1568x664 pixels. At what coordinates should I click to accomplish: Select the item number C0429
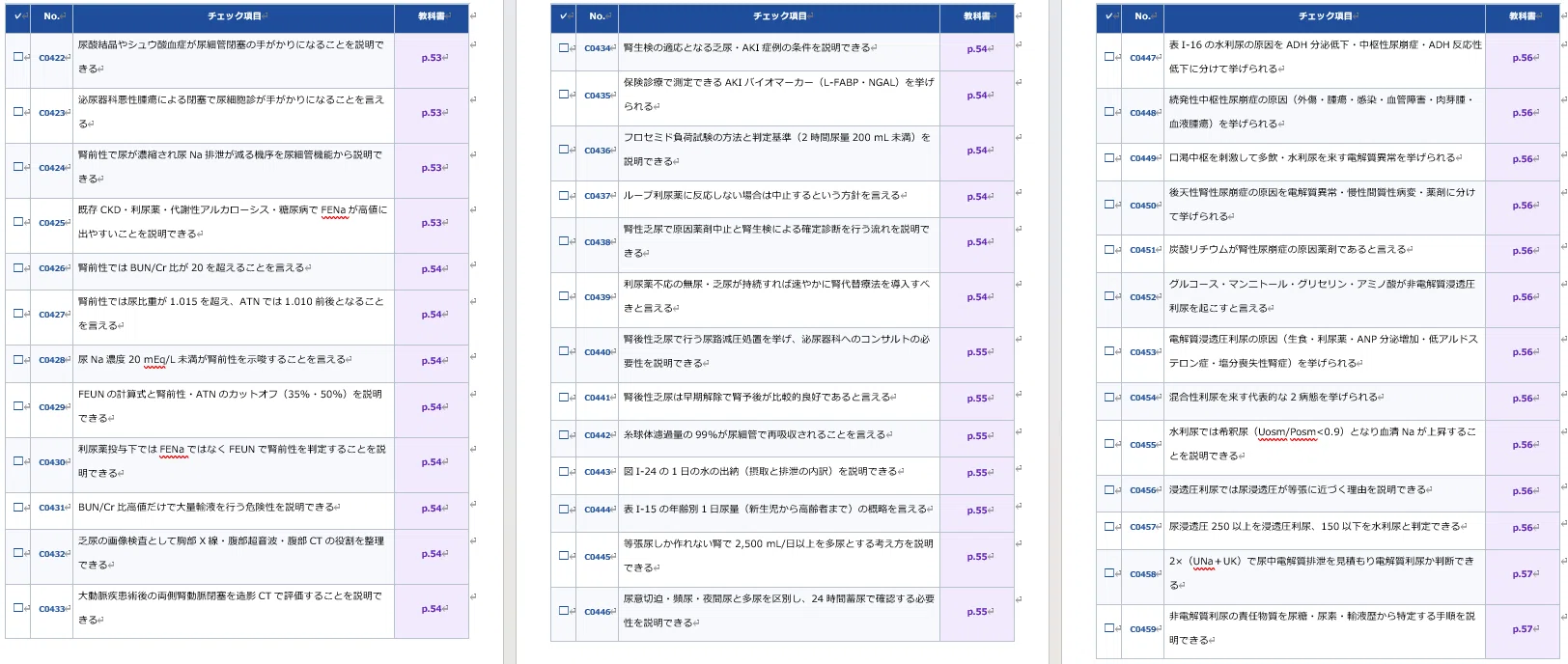[51, 407]
